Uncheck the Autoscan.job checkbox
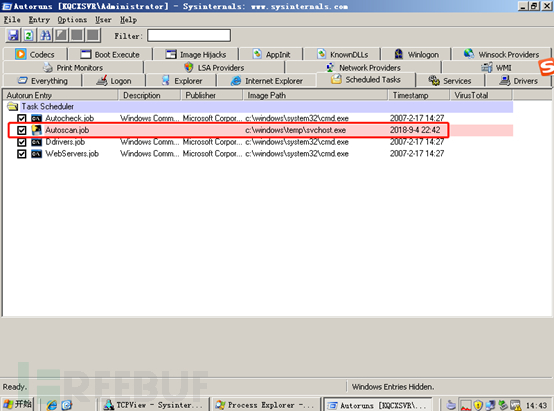Image resolution: width=554 pixels, height=411 pixels. (22, 130)
